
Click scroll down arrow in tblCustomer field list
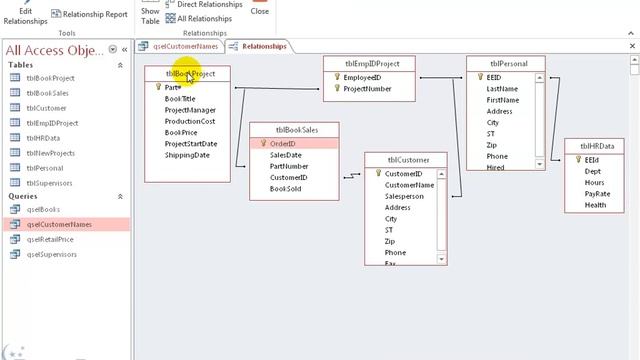(441, 259)
